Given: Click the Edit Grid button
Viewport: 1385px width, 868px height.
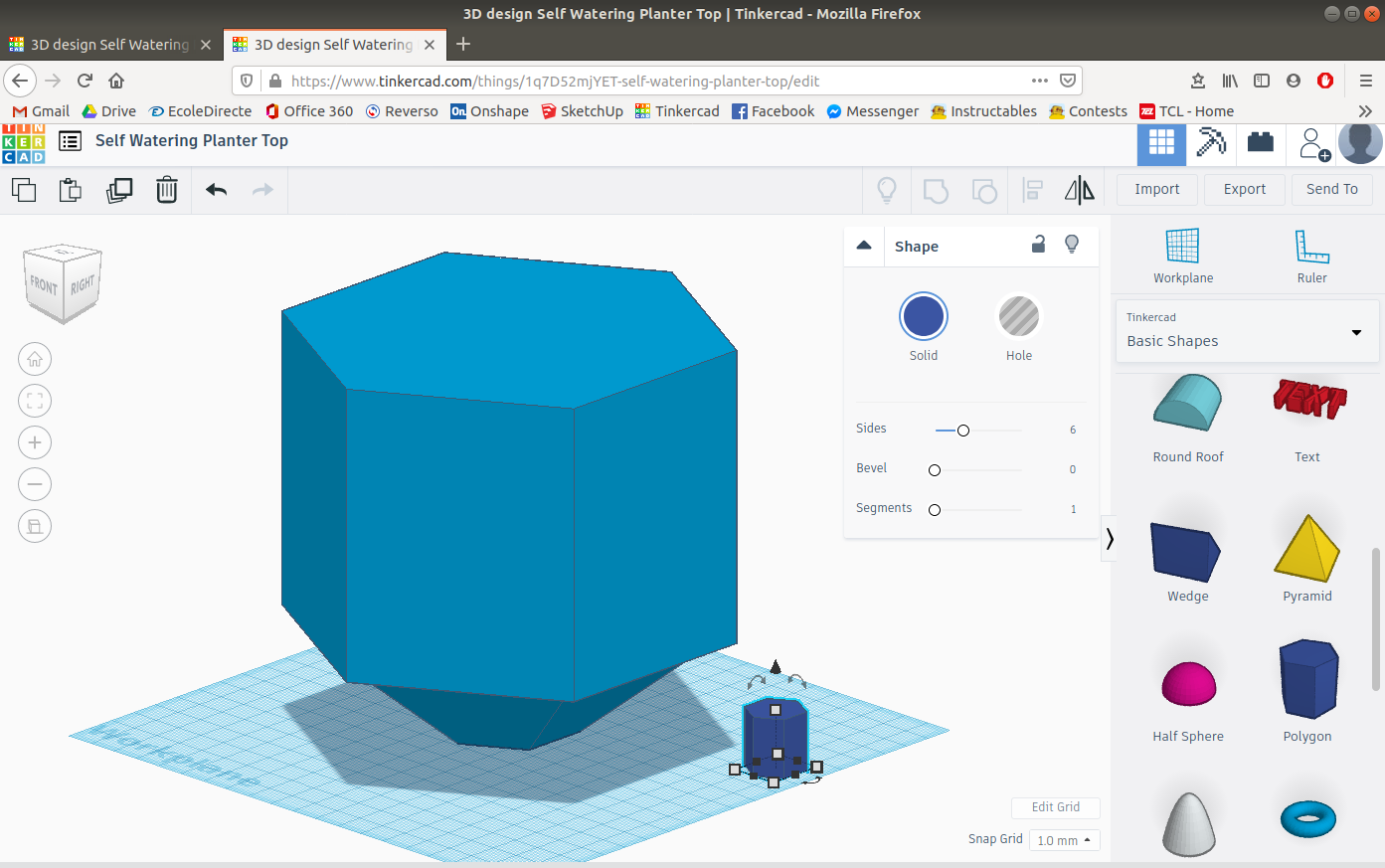Looking at the screenshot, I should tap(1055, 807).
